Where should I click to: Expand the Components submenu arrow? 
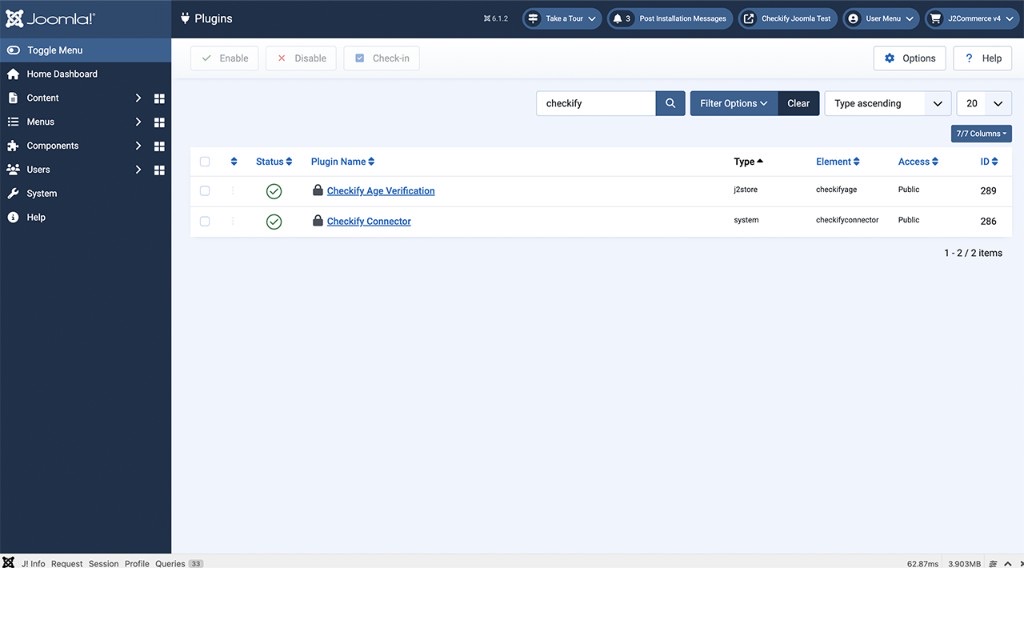(x=138, y=146)
